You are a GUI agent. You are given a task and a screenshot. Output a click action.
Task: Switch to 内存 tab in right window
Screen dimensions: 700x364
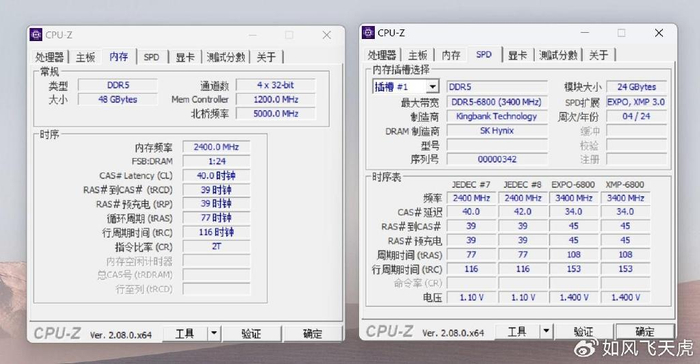click(450, 55)
